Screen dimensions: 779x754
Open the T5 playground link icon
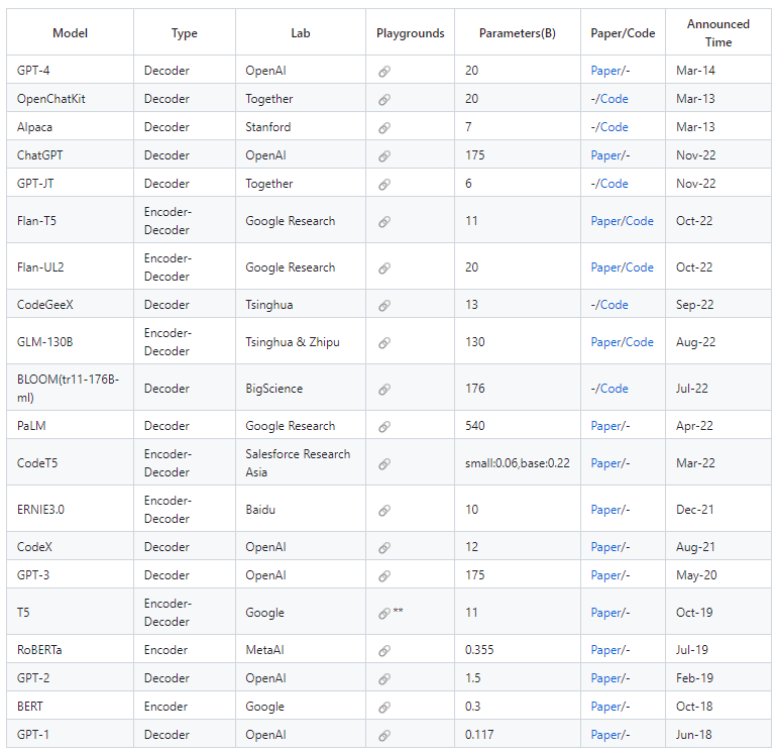tap(384, 613)
